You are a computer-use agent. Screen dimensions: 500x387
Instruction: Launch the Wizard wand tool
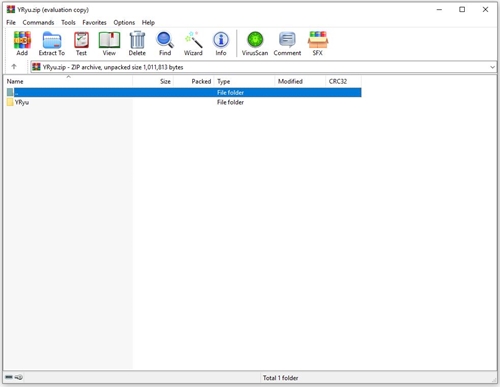tap(193, 43)
